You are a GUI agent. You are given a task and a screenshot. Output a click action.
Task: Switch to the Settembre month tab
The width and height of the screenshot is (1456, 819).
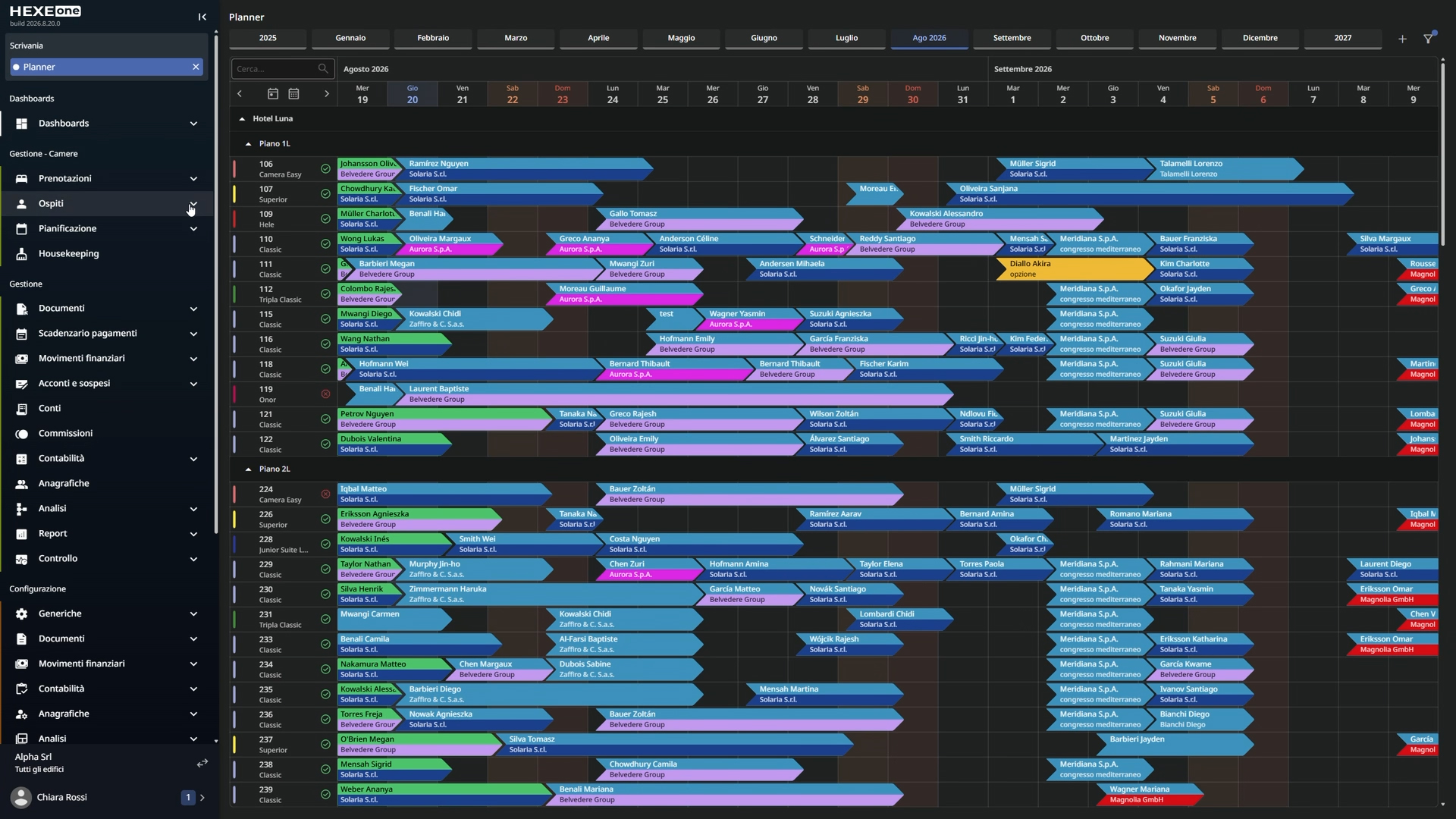point(1012,38)
